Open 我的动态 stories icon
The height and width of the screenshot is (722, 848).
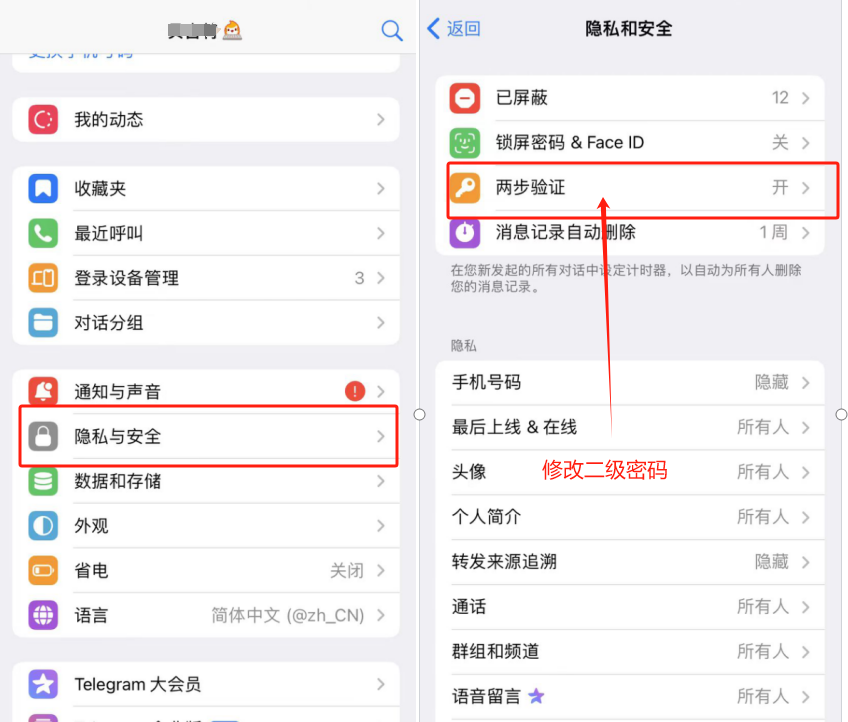click(43, 119)
